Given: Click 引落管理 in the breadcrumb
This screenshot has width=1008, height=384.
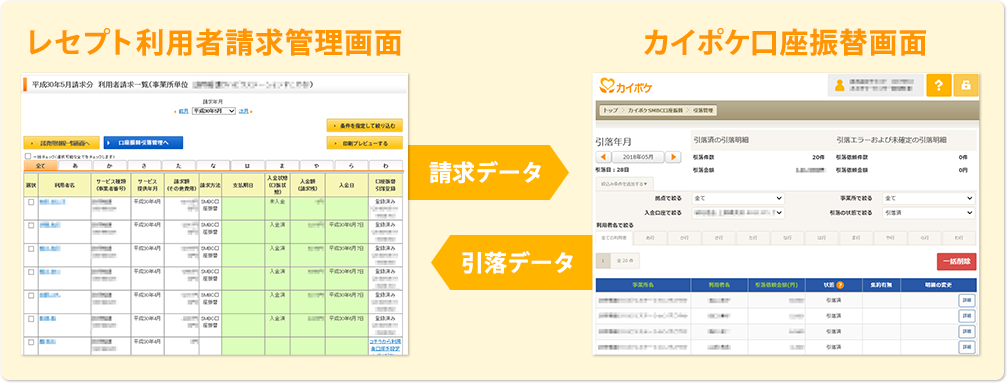Looking at the screenshot, I should 704,111.
